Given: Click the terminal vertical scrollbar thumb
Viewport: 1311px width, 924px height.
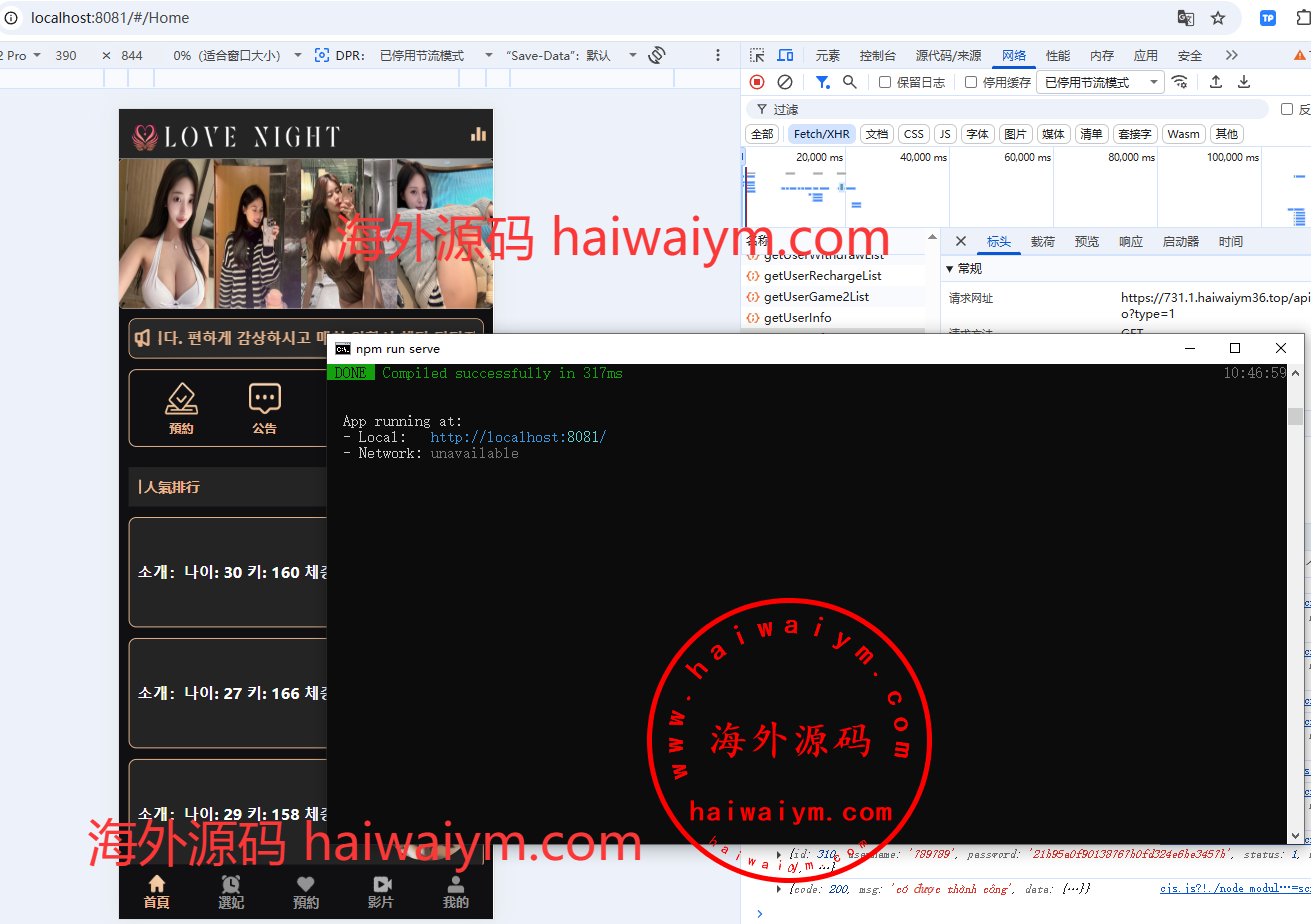Looking at the screenshot, I should click(x=1295, y=417).
